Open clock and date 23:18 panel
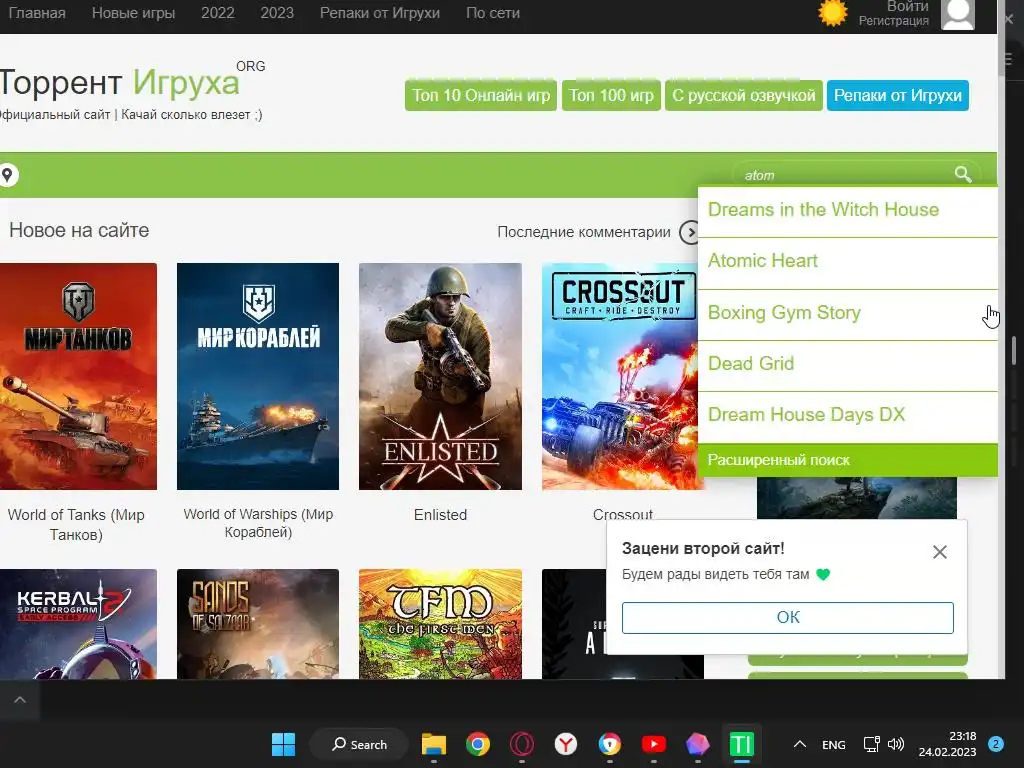This screenshot has height=768, width=1024. tap(947, 744)
